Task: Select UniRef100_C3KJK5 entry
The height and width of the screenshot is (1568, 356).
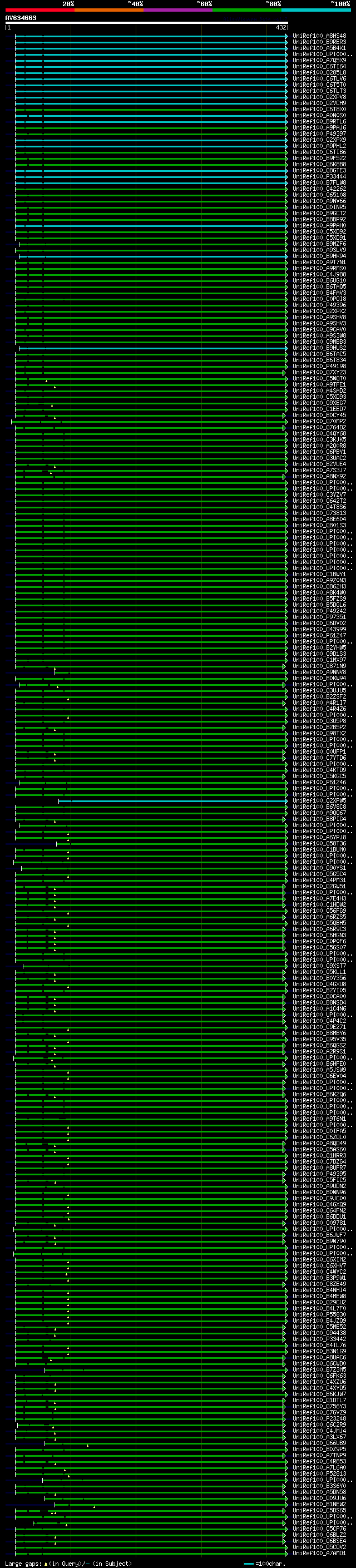Action: click(319, 440)
